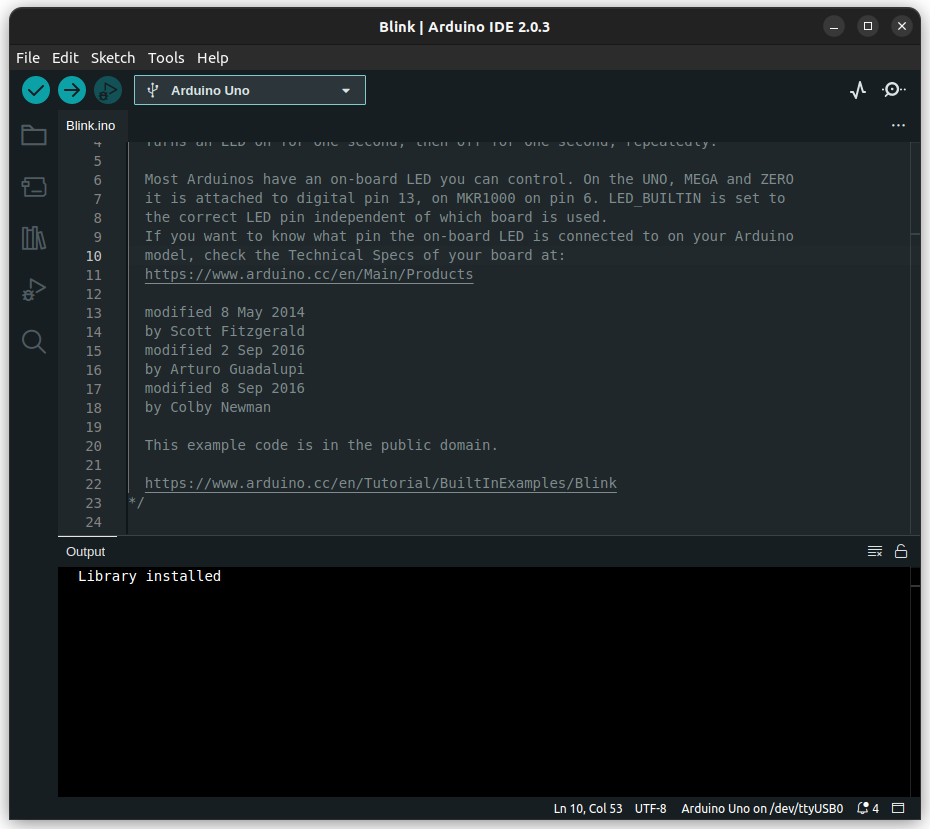Select the Blink.ino editor tab
The height and width of the screenshot is (829, 930).
pyautogui.click(x=91, y=126)
